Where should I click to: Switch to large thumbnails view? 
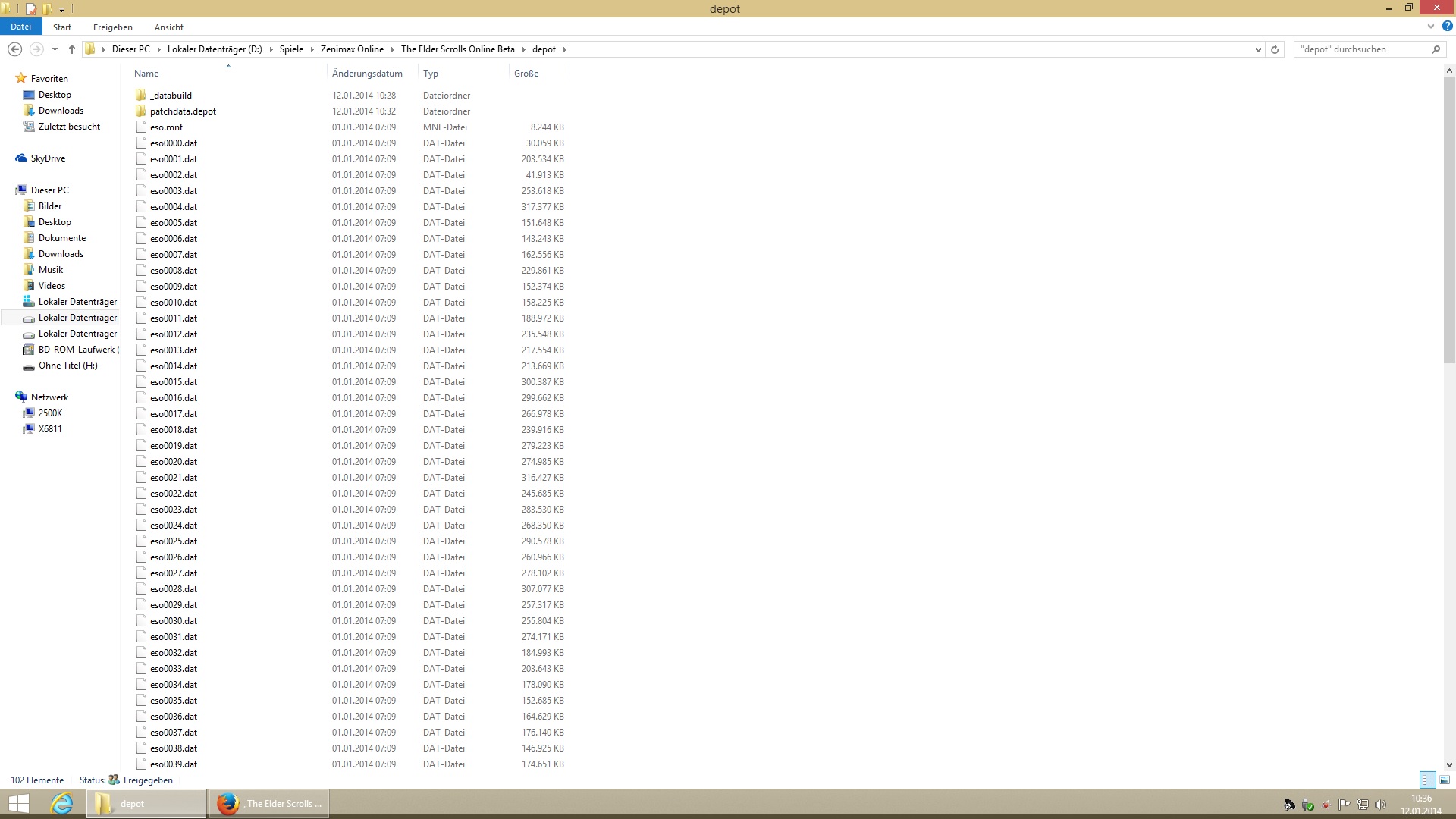(x=1445, y=780)
